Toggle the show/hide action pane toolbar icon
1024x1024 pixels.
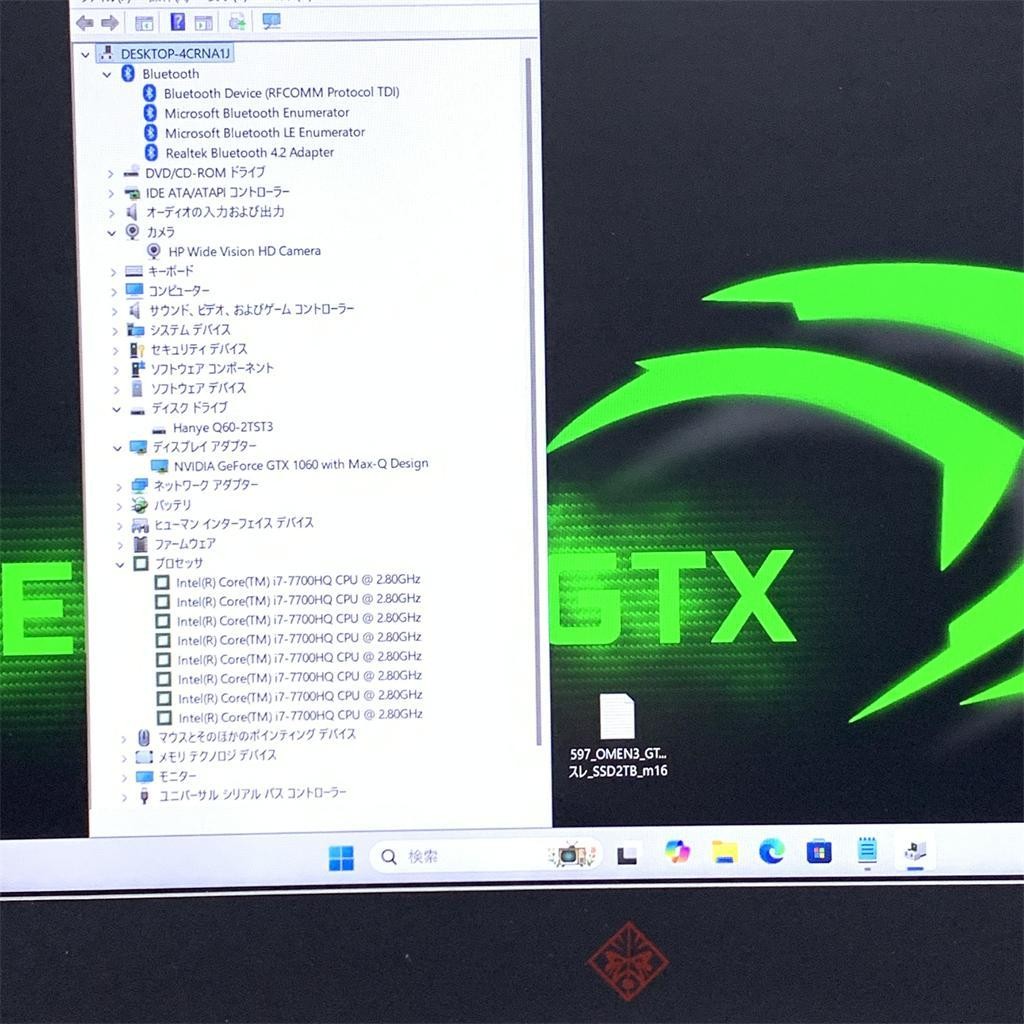pos(204,23)
